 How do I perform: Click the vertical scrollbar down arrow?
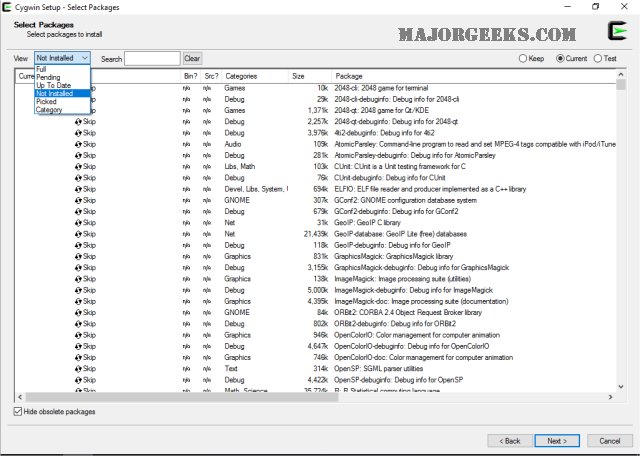(x=621, y=386)
